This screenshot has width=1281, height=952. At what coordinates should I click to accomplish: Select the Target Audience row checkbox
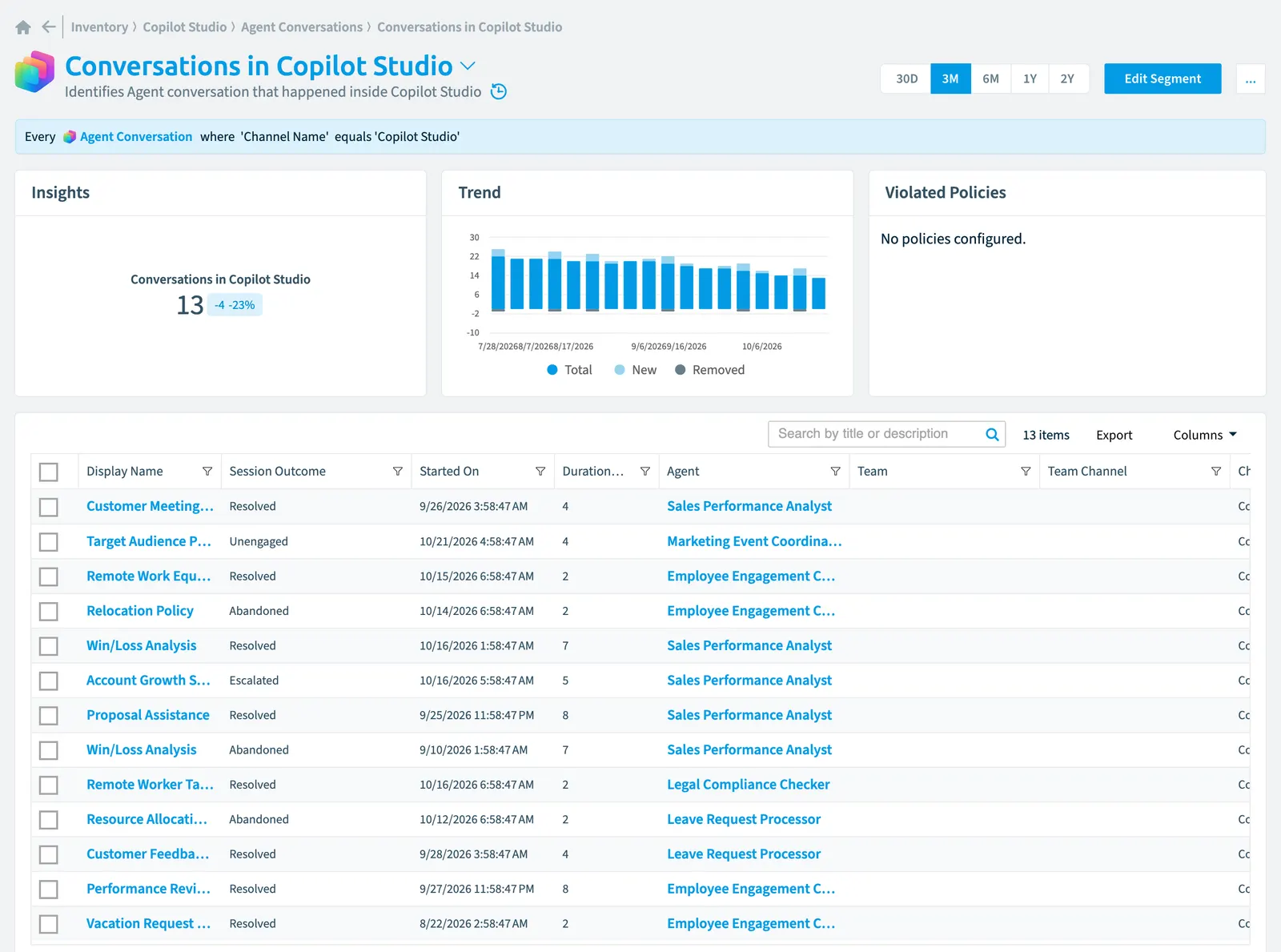49,542
